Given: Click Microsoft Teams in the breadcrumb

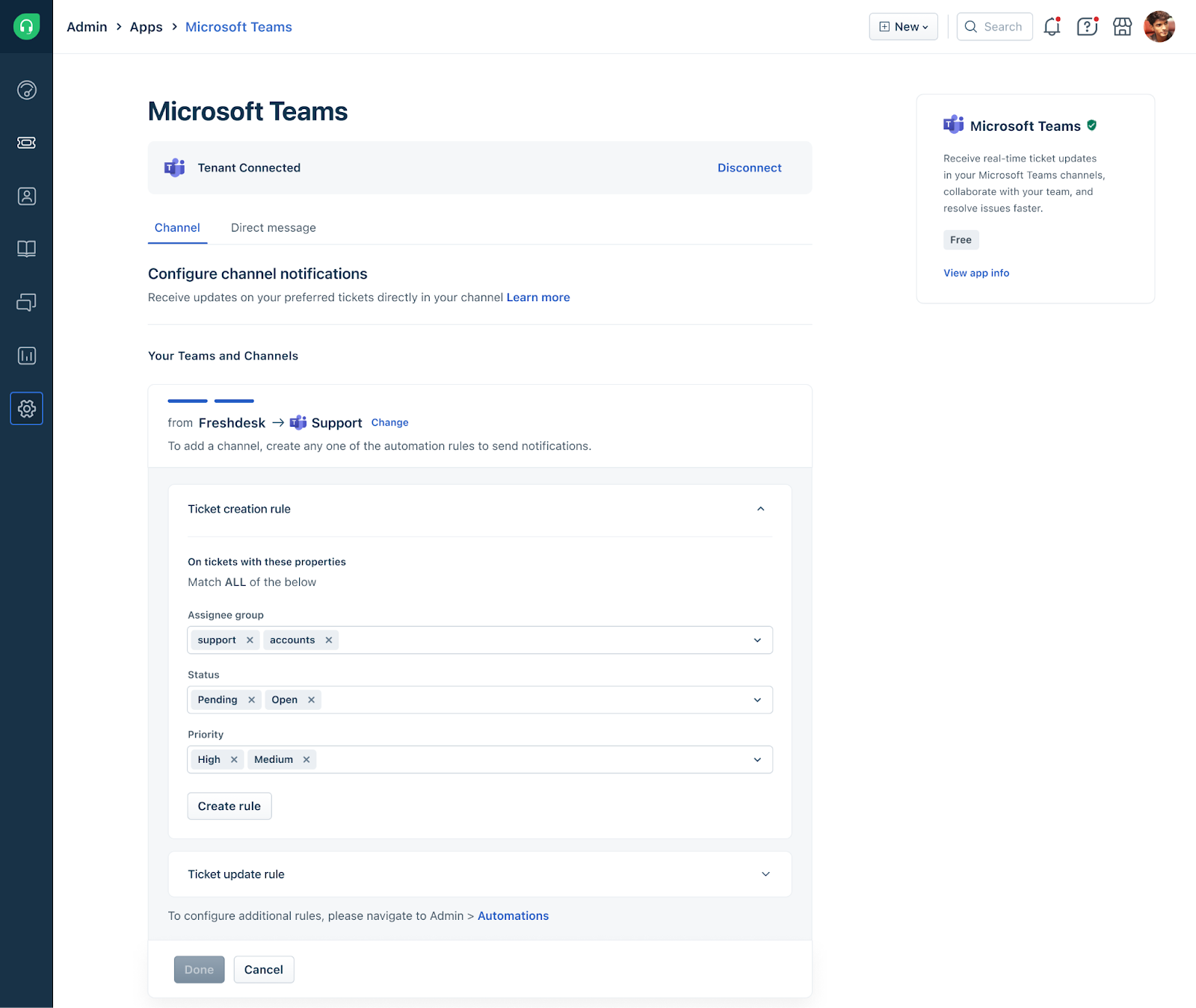Looking at the screenshot, I should (x=238, y=27).
